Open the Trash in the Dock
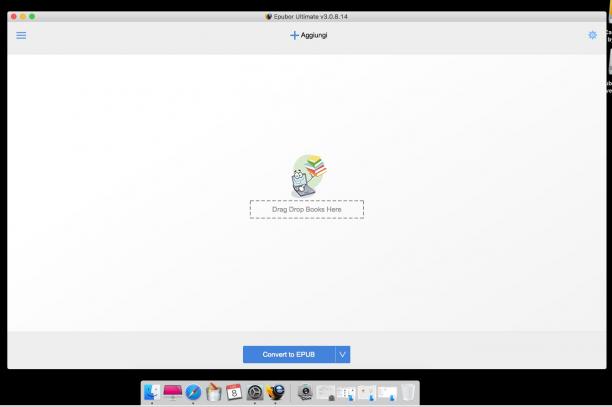612x407 pixels. 408,392
